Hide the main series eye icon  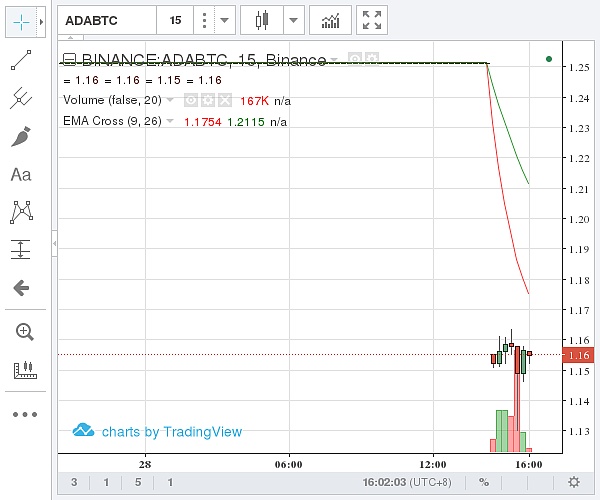(355, 59)
